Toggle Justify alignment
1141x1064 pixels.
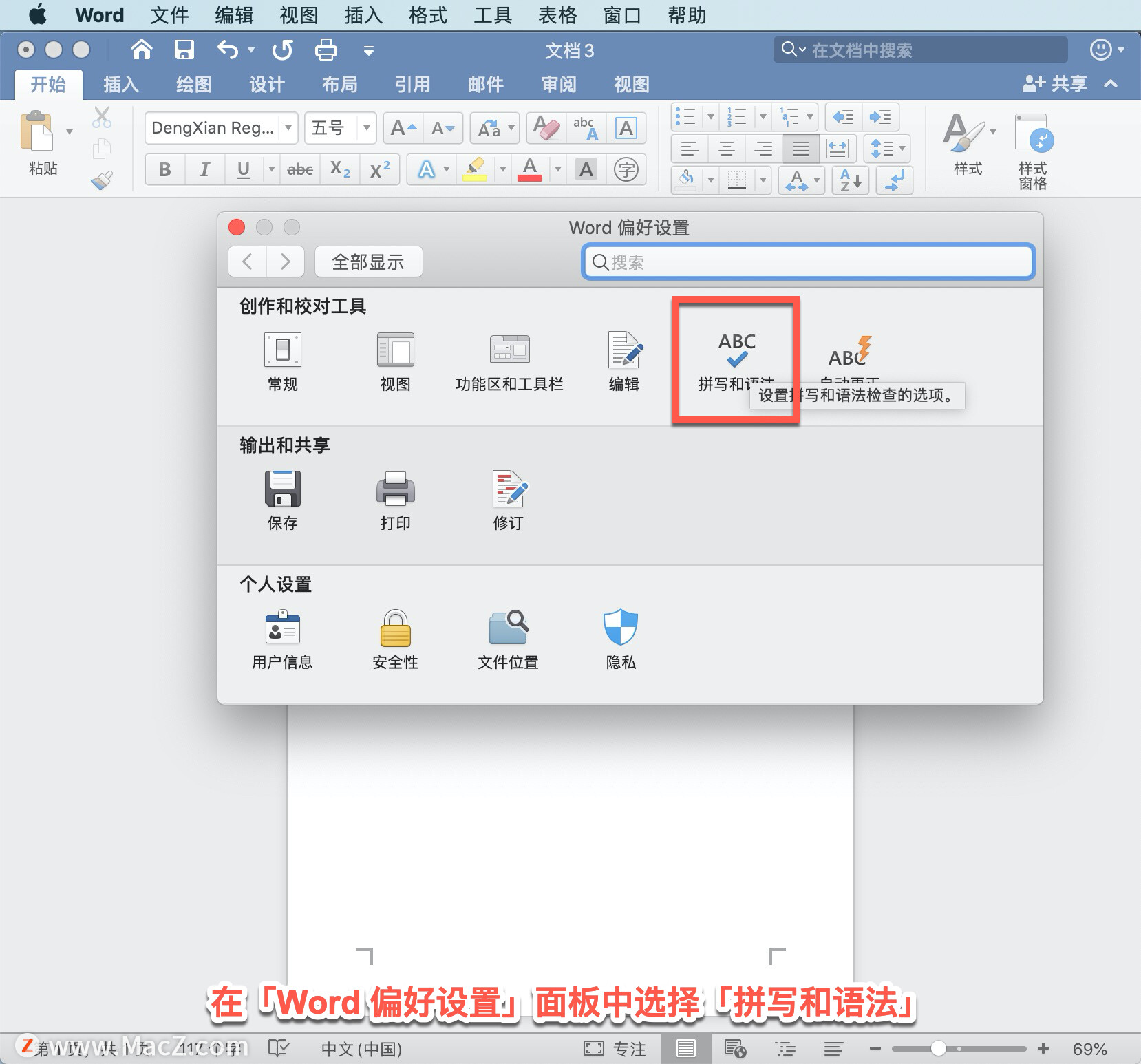801,149
